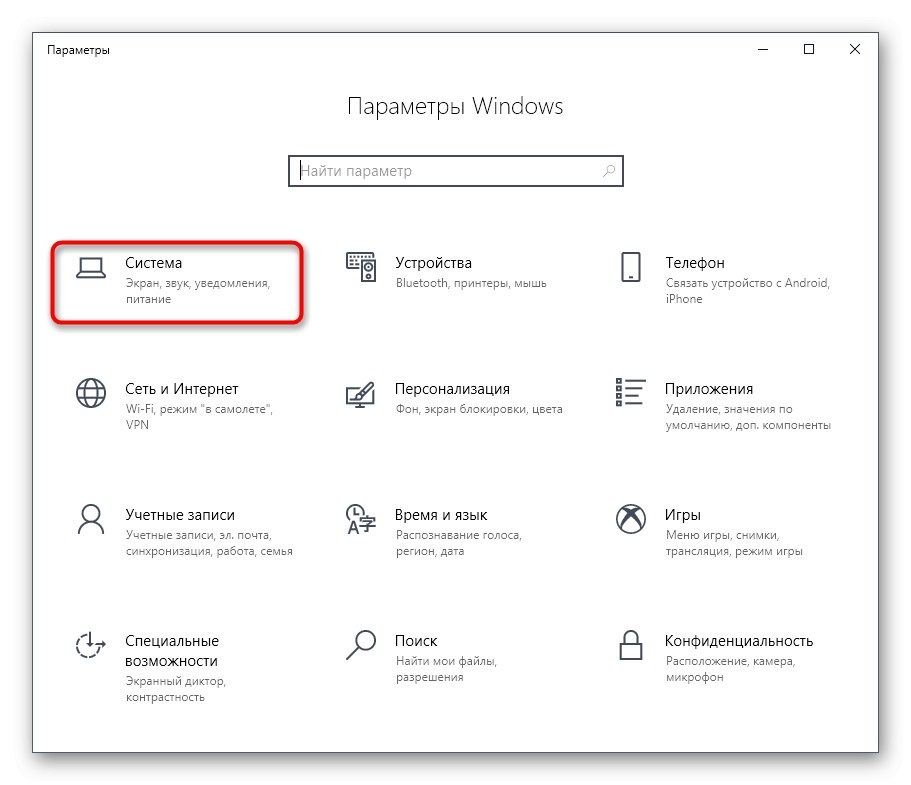911x785 pixels.
Task: Click the laptop icon for Система
Action: pos(91,268)
